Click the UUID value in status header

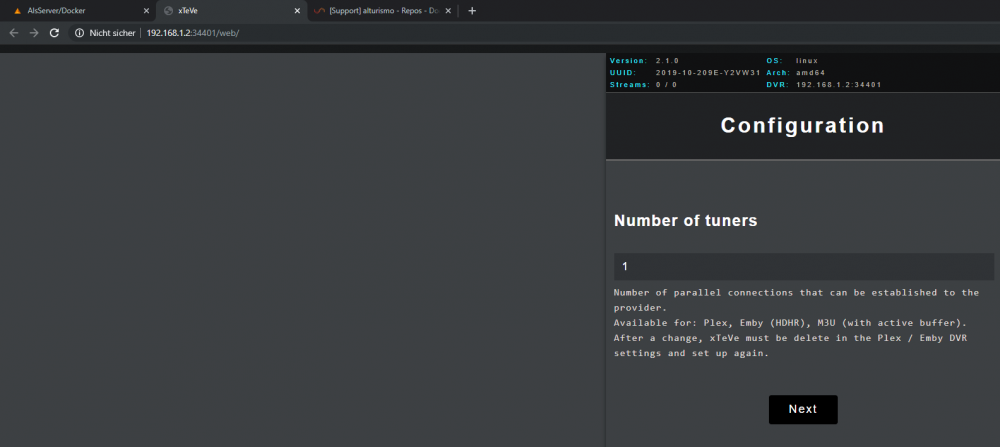tap(708, 73)
